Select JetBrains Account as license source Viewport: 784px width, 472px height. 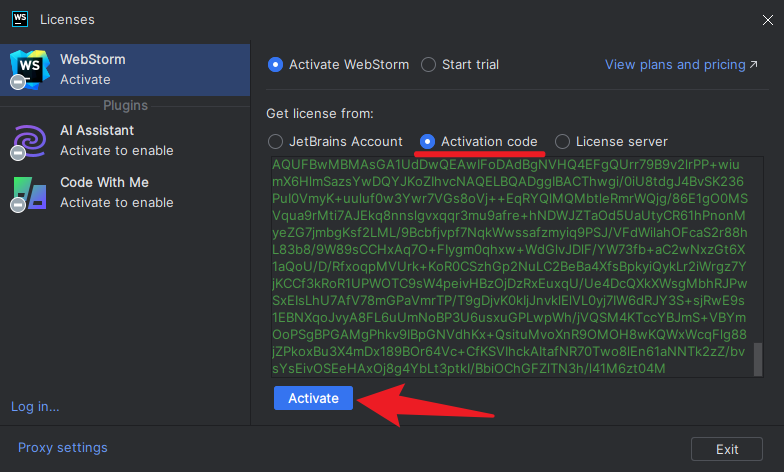click(276, 141)
